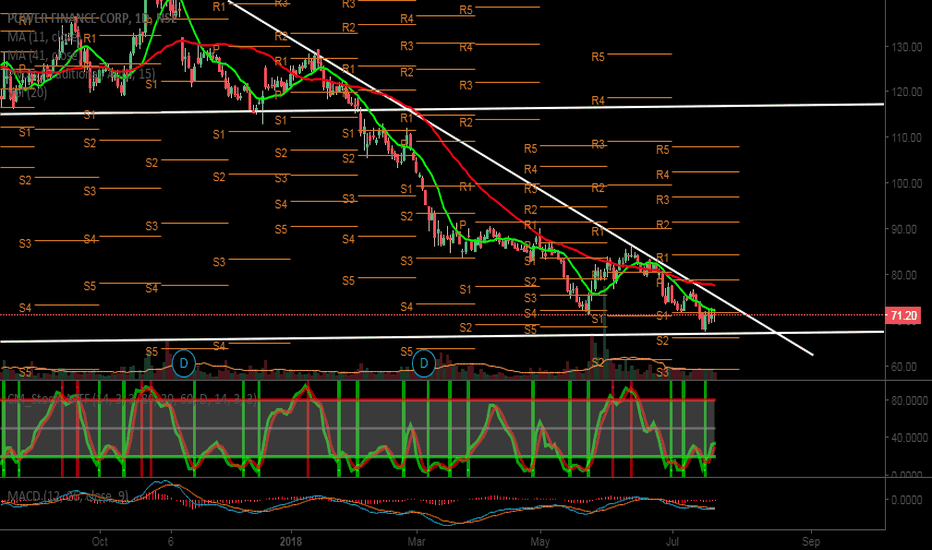Image resolution: width=932 pixels, height=550 pixels.
Task: Select the descending white trendline
Action: tap(521, 179)
